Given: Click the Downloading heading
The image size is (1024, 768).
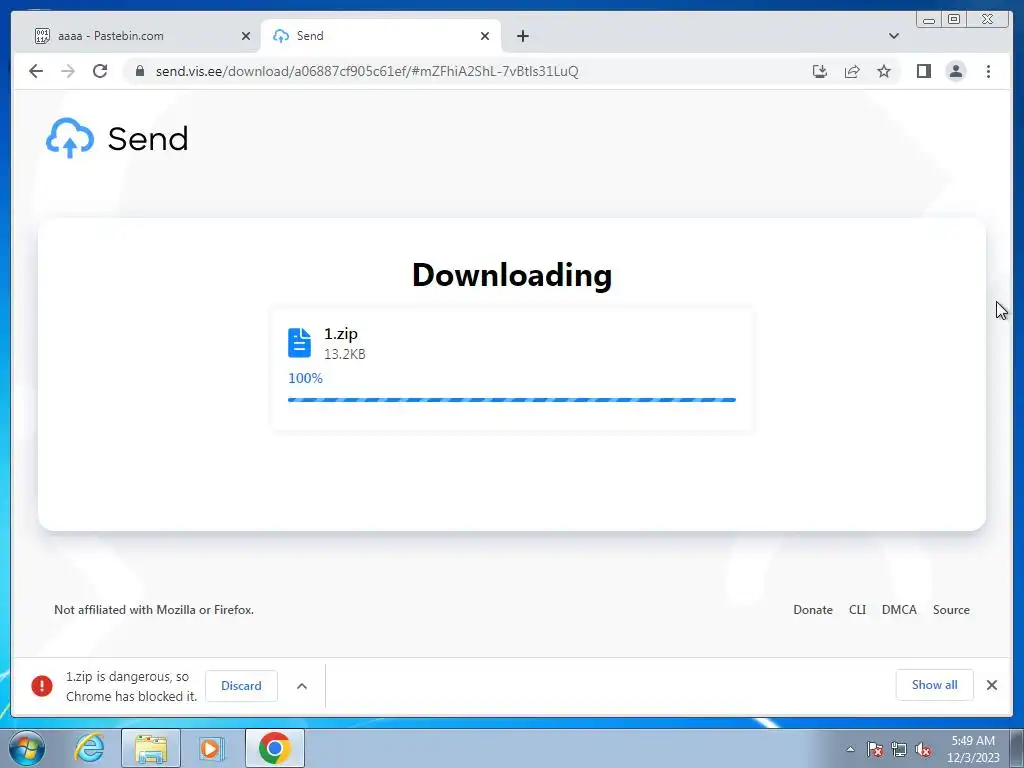Looking at the screenshot, I should tap(512, 275).
